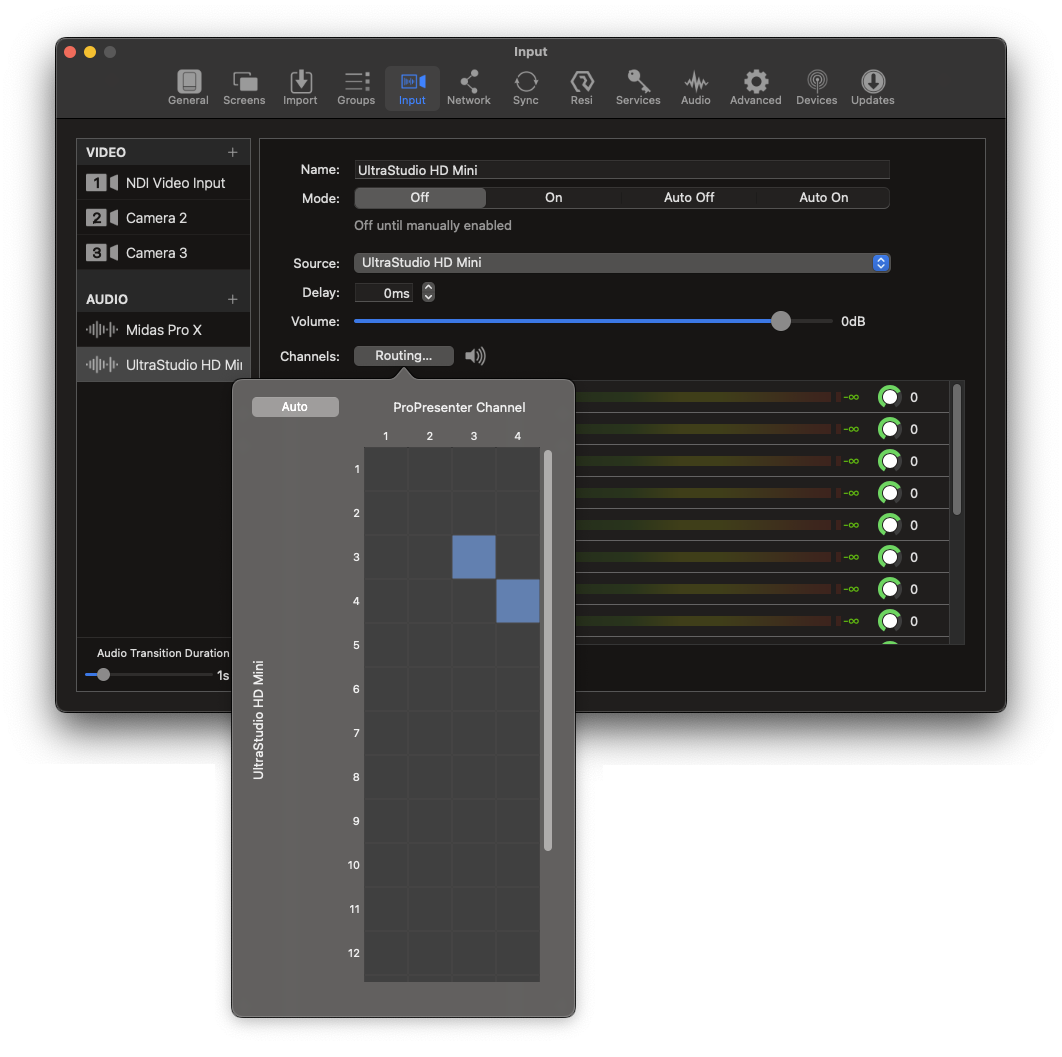Image resolution: width=1062 pixels, height=1057 pixels.
Task: Enable routing cell input 1 to channel 2
Action: tap(430, 469)
